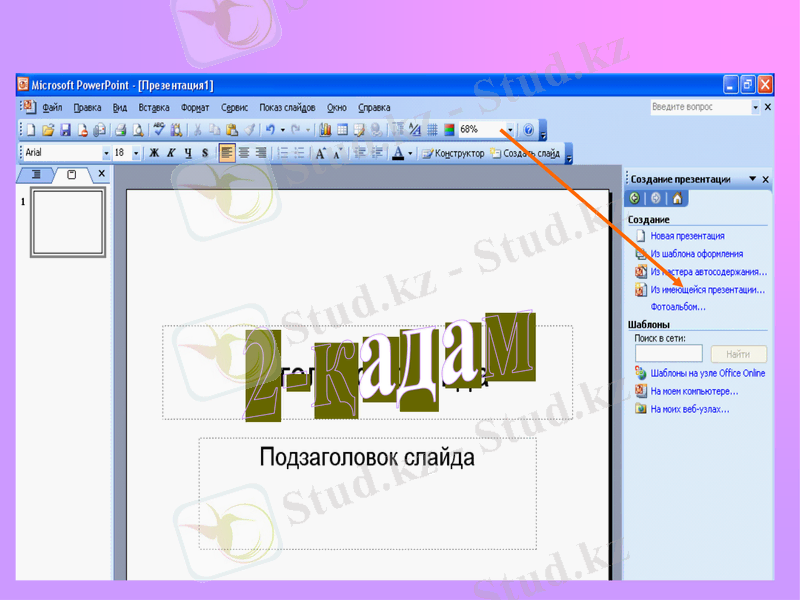Click the Новая презентация link
The height and width of the screenshot is (600, 800).
[687, 236]
